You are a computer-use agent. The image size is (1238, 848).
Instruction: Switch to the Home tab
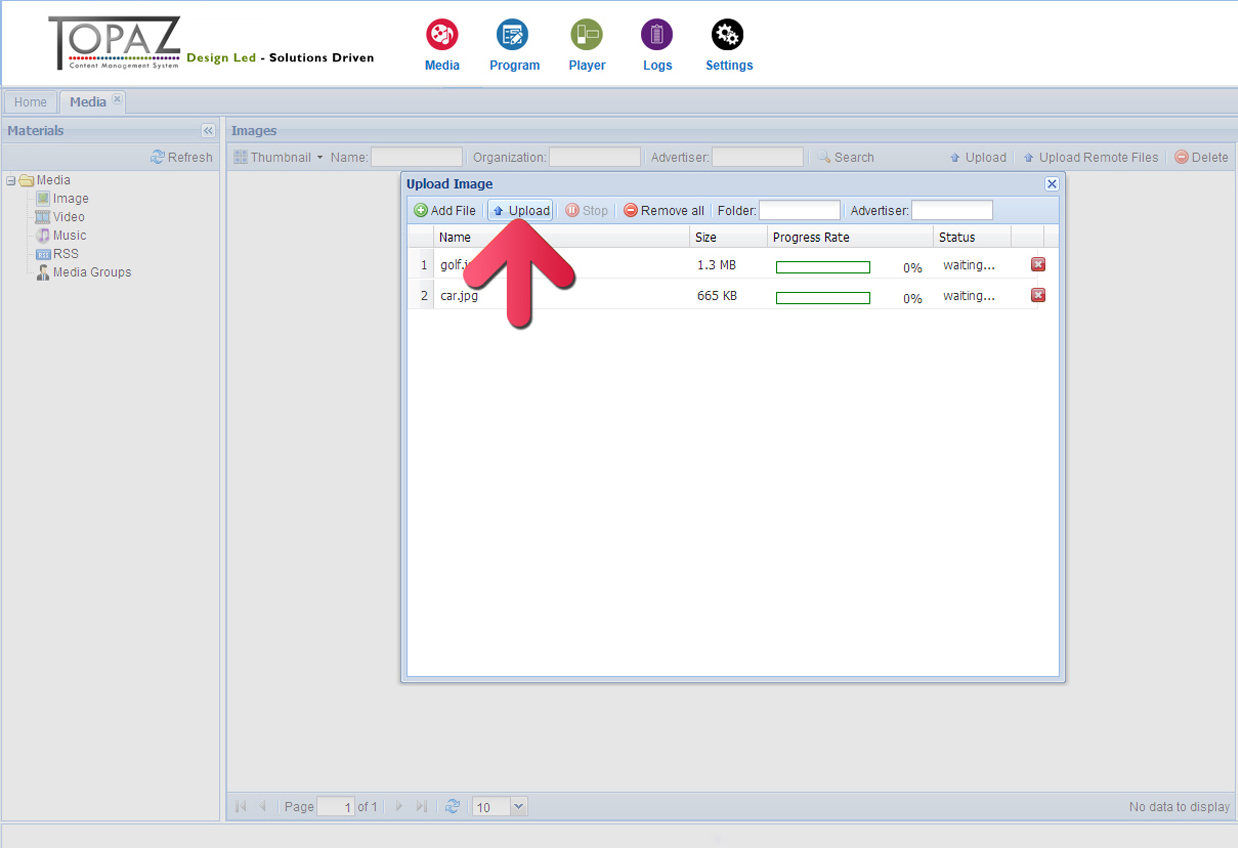[30, 102]
